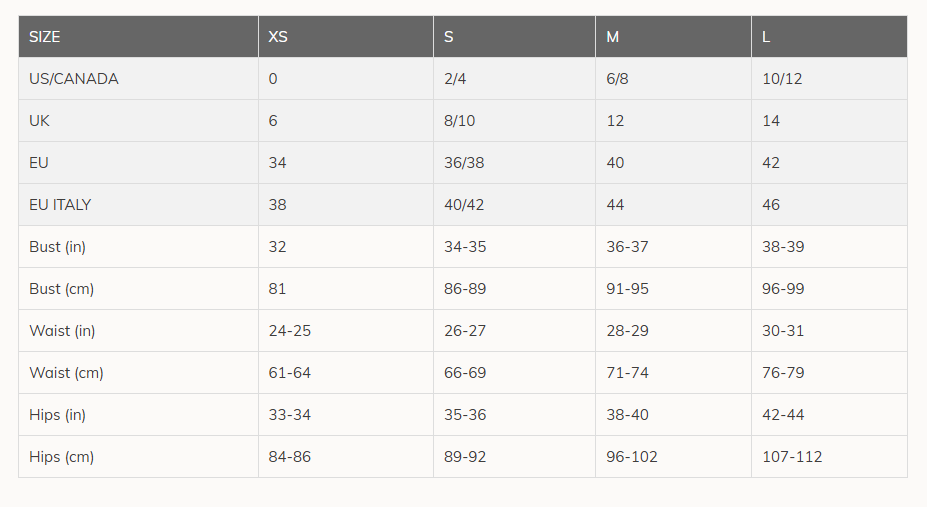Click the Bust (cm) row label
Viewport: 927px width, 507px height.
click(x=62, y=289)
